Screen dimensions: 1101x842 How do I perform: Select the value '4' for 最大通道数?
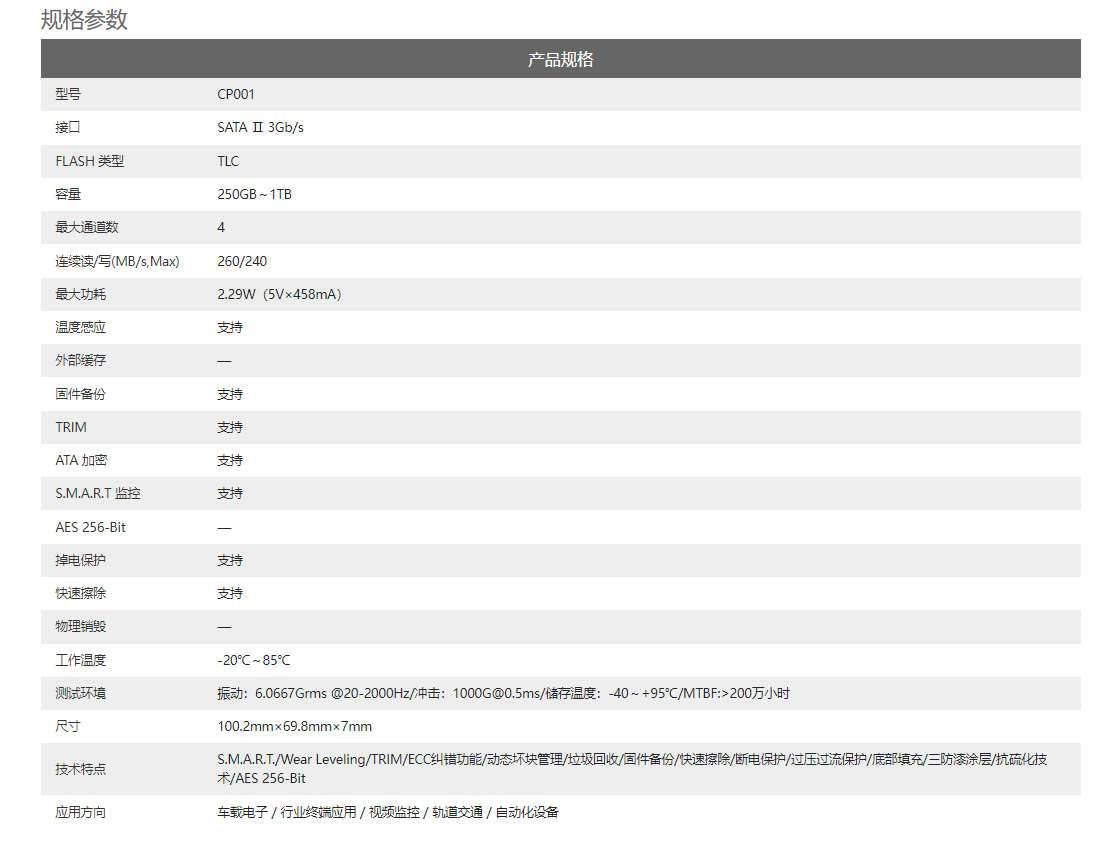(221, 227)
